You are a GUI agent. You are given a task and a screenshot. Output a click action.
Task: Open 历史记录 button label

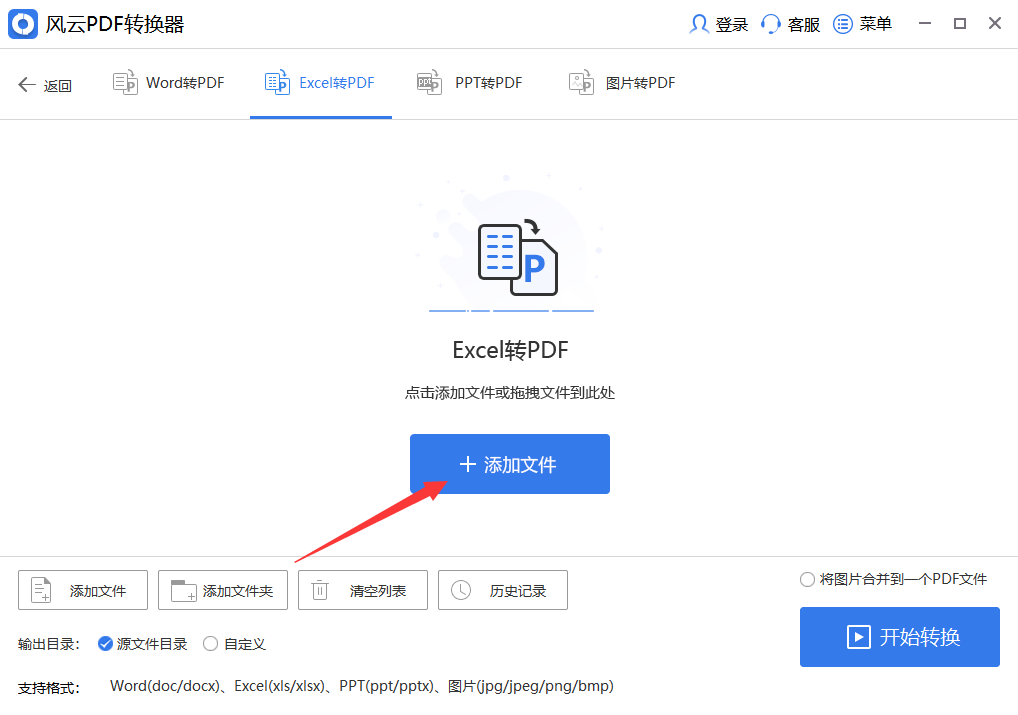(x=518, y=591)
